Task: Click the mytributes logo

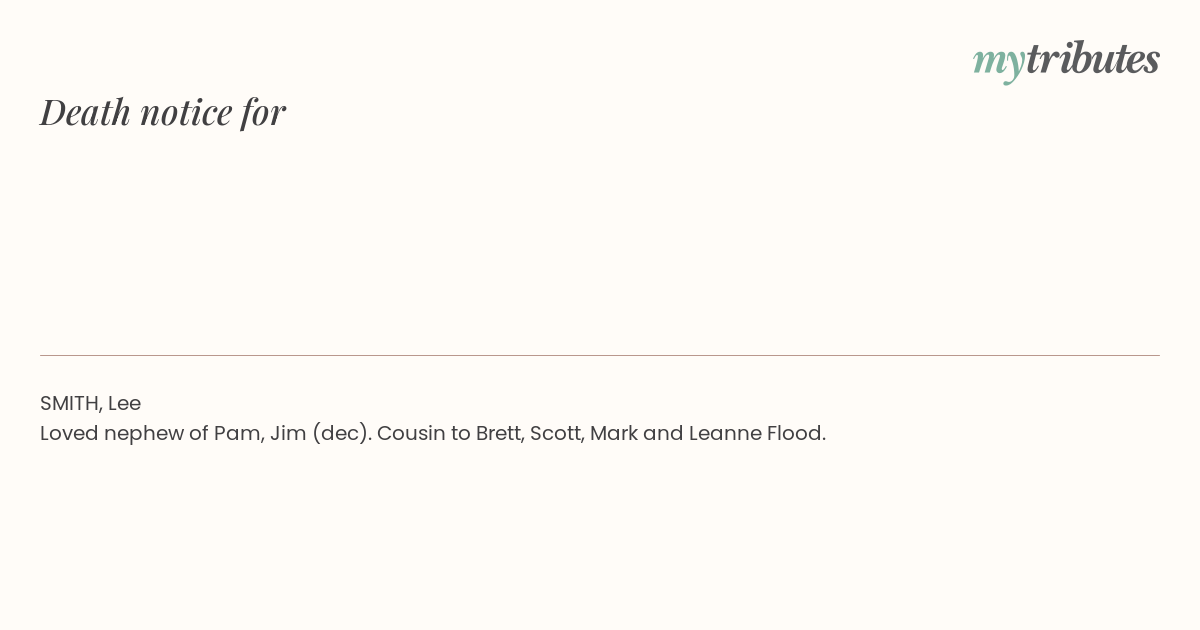Action: pos(1066,60)
